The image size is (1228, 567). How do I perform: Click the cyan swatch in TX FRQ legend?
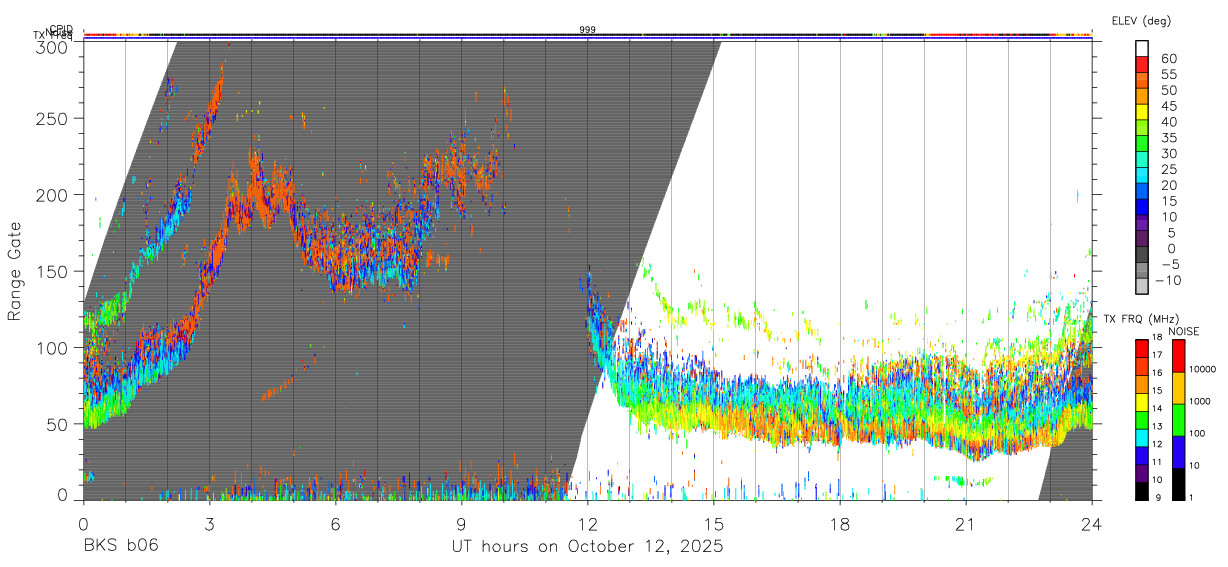pos(1141,437)
